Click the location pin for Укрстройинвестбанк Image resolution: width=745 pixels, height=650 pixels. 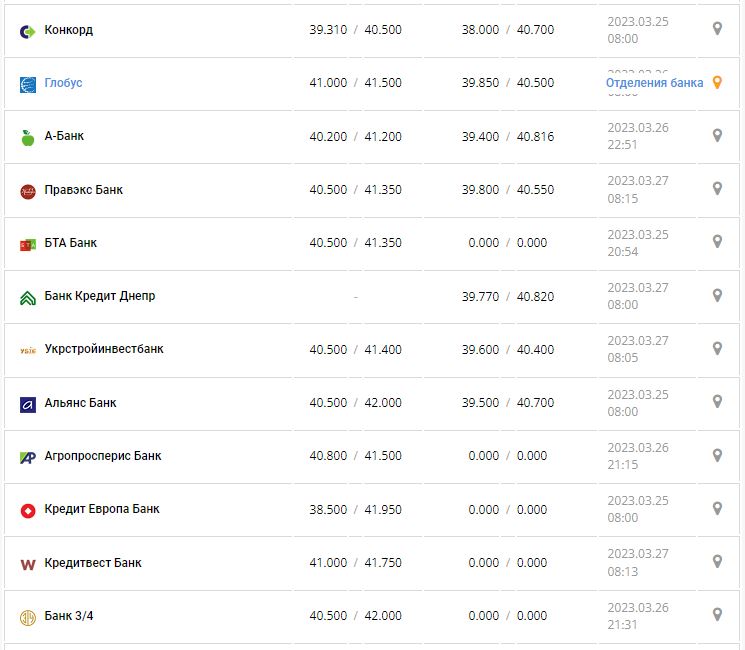[717, 348]
